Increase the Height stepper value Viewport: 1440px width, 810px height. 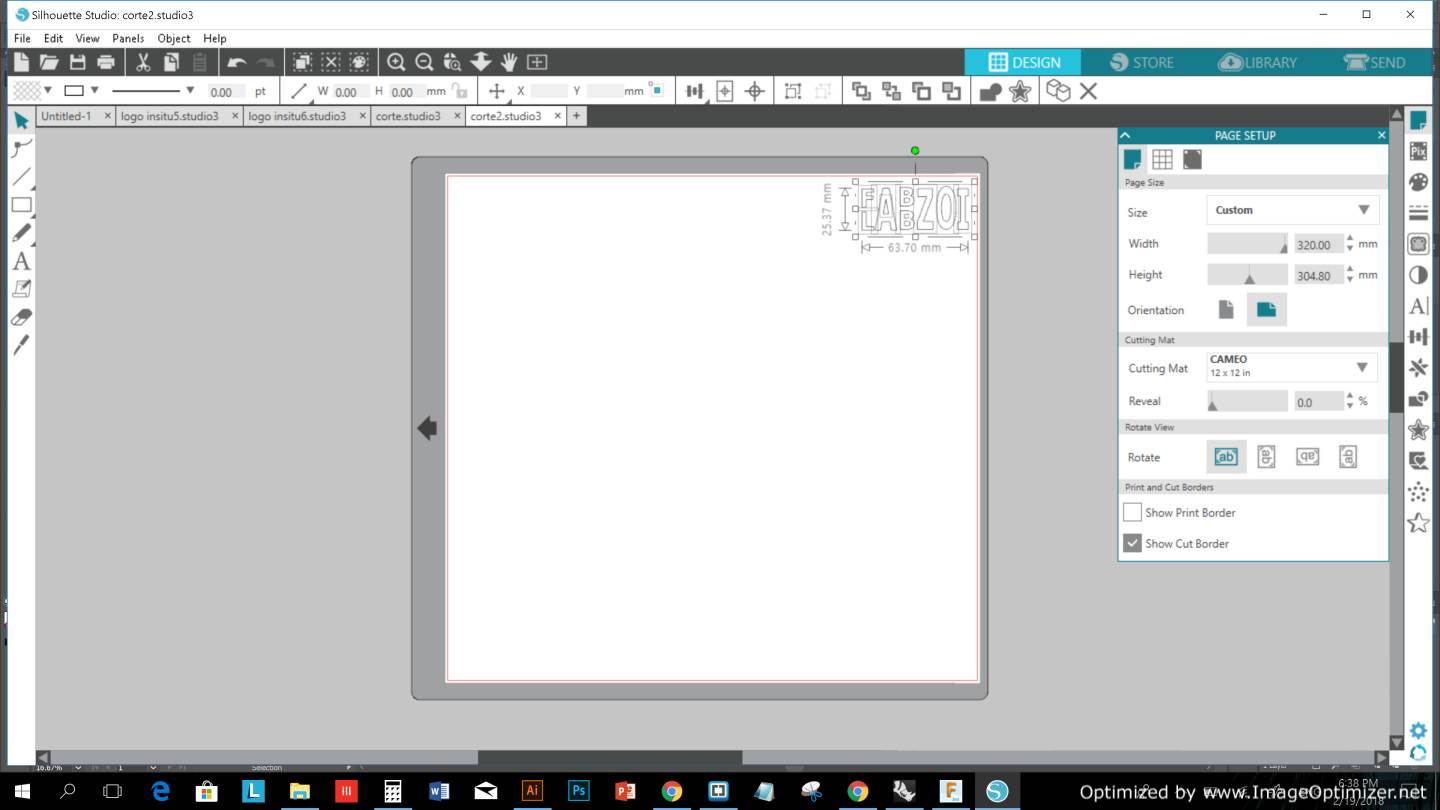click(x=1350, y=270)
